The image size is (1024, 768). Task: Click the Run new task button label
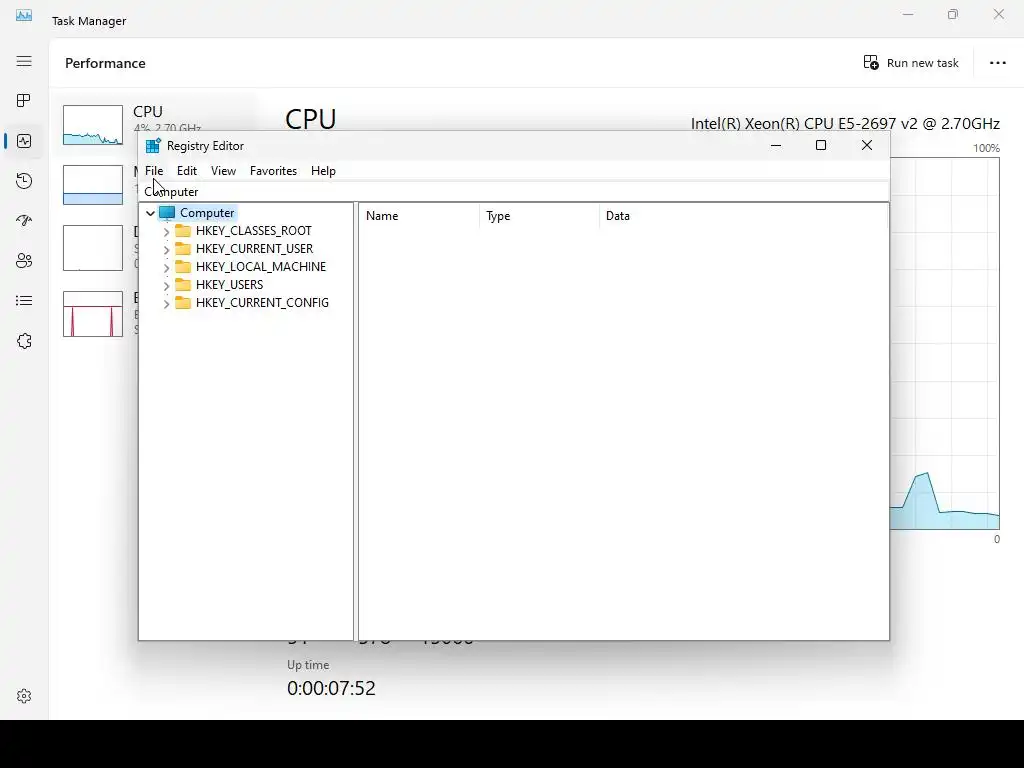(x=922, y=63)
